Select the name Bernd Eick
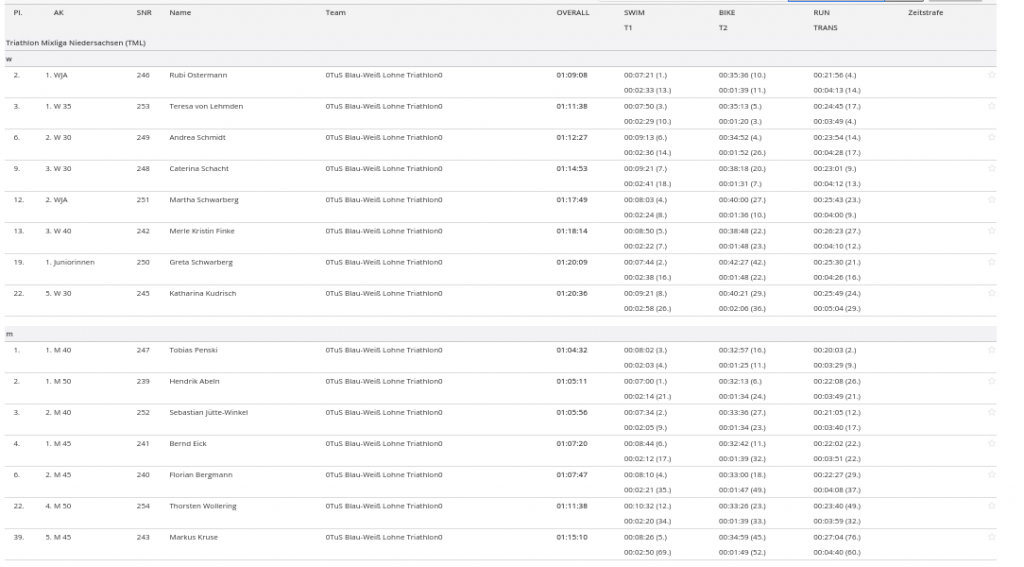This screenshot has height=567, width=1024. tap(188, 444)
